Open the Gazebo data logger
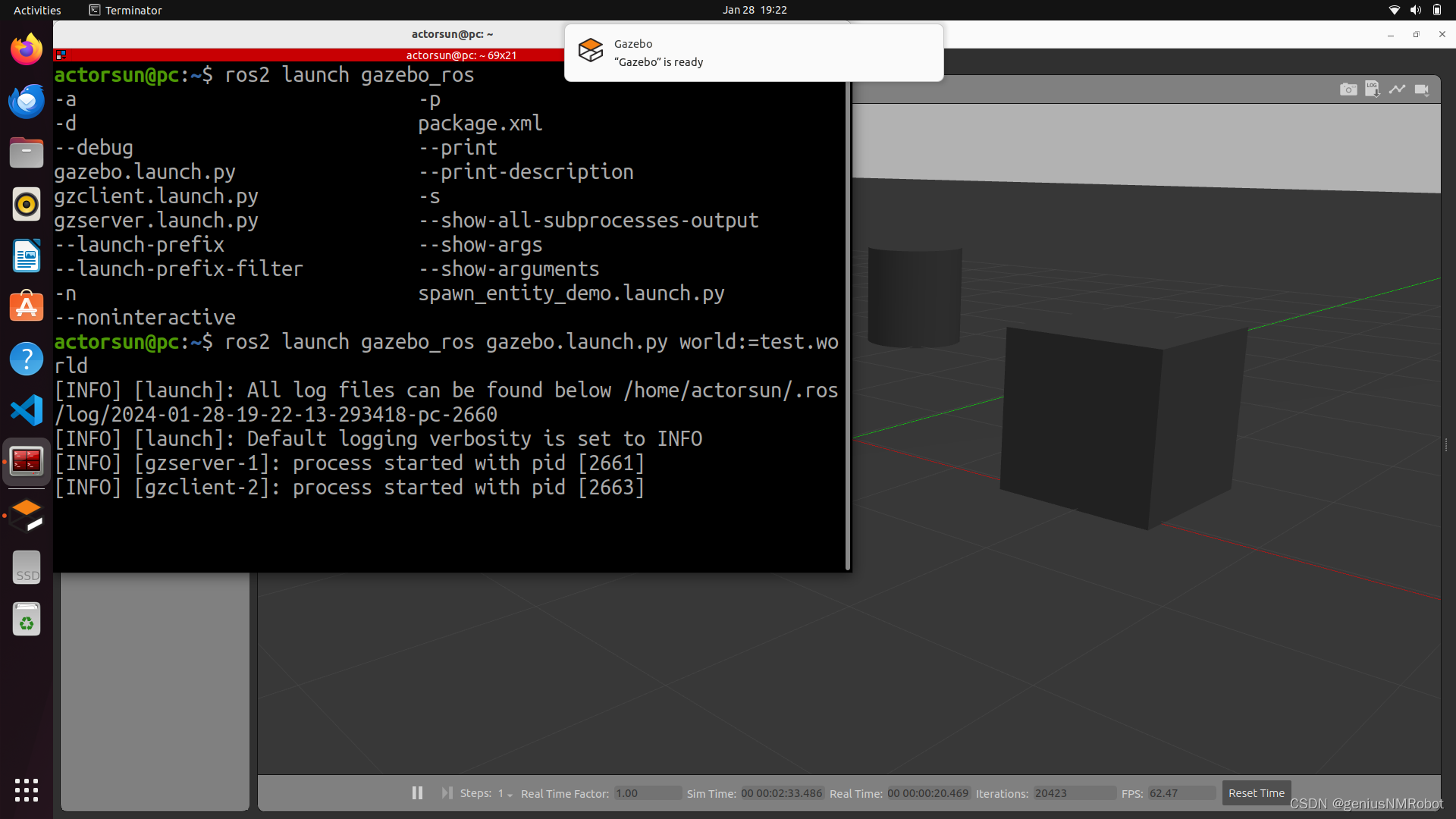 pyautogui.click(x=1373, y=89)
